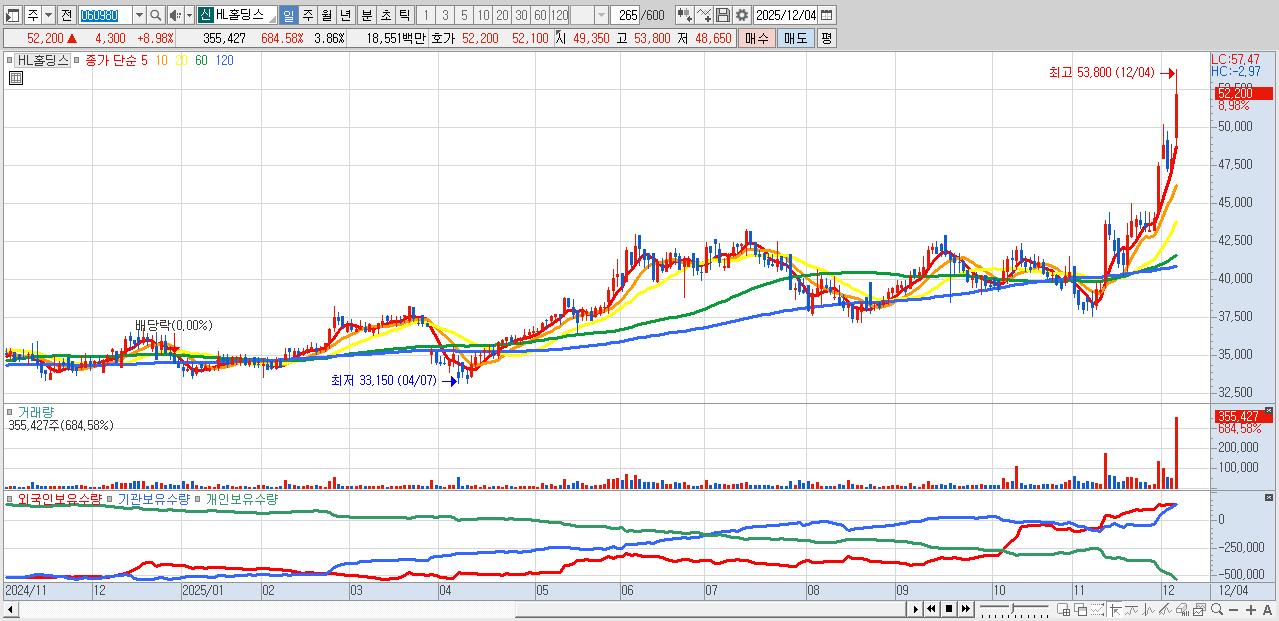Click the fast-forward replay button

pyautogui.click(x=966, y=609)
